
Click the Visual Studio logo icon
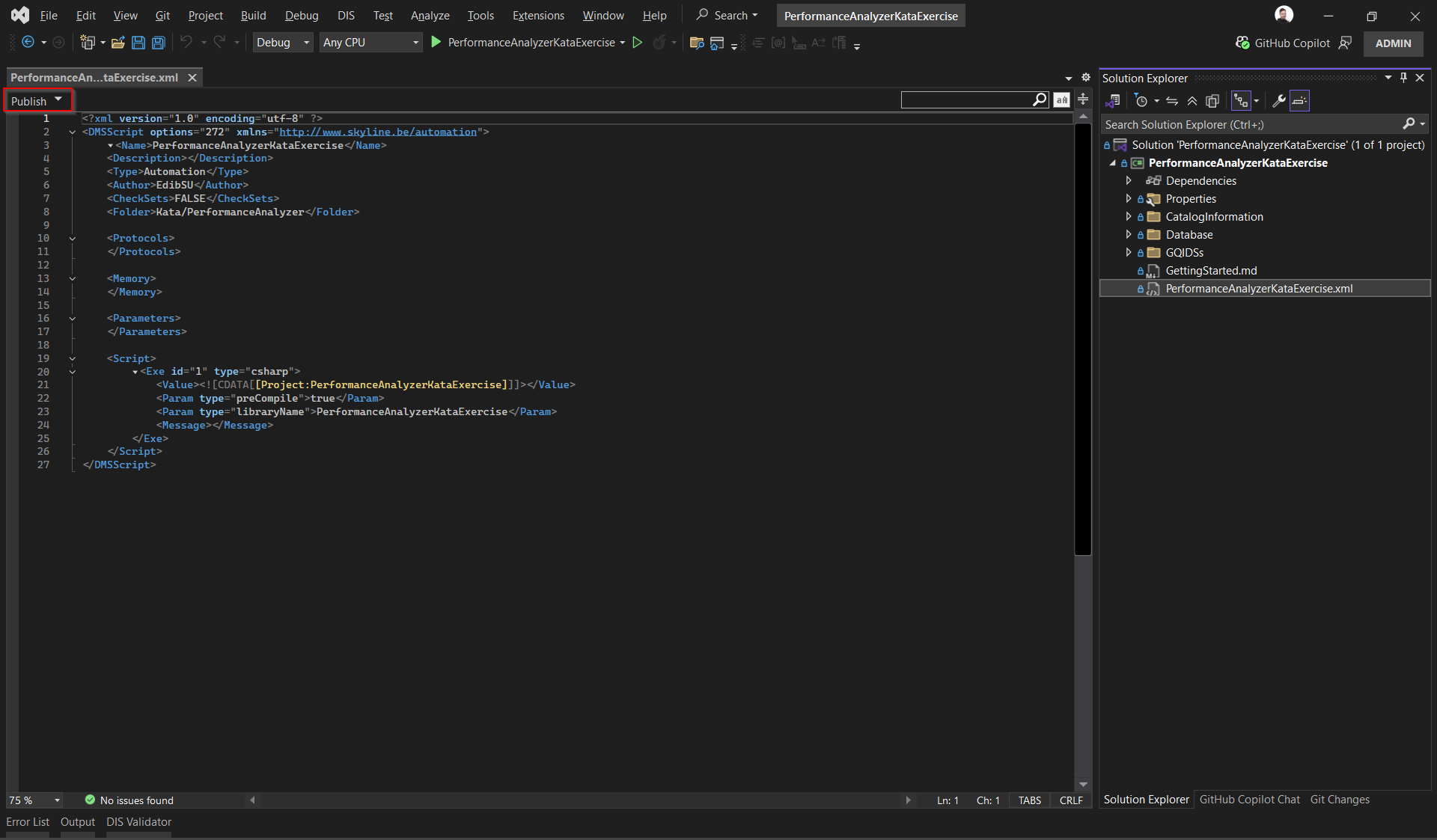(x=20, y=15)
